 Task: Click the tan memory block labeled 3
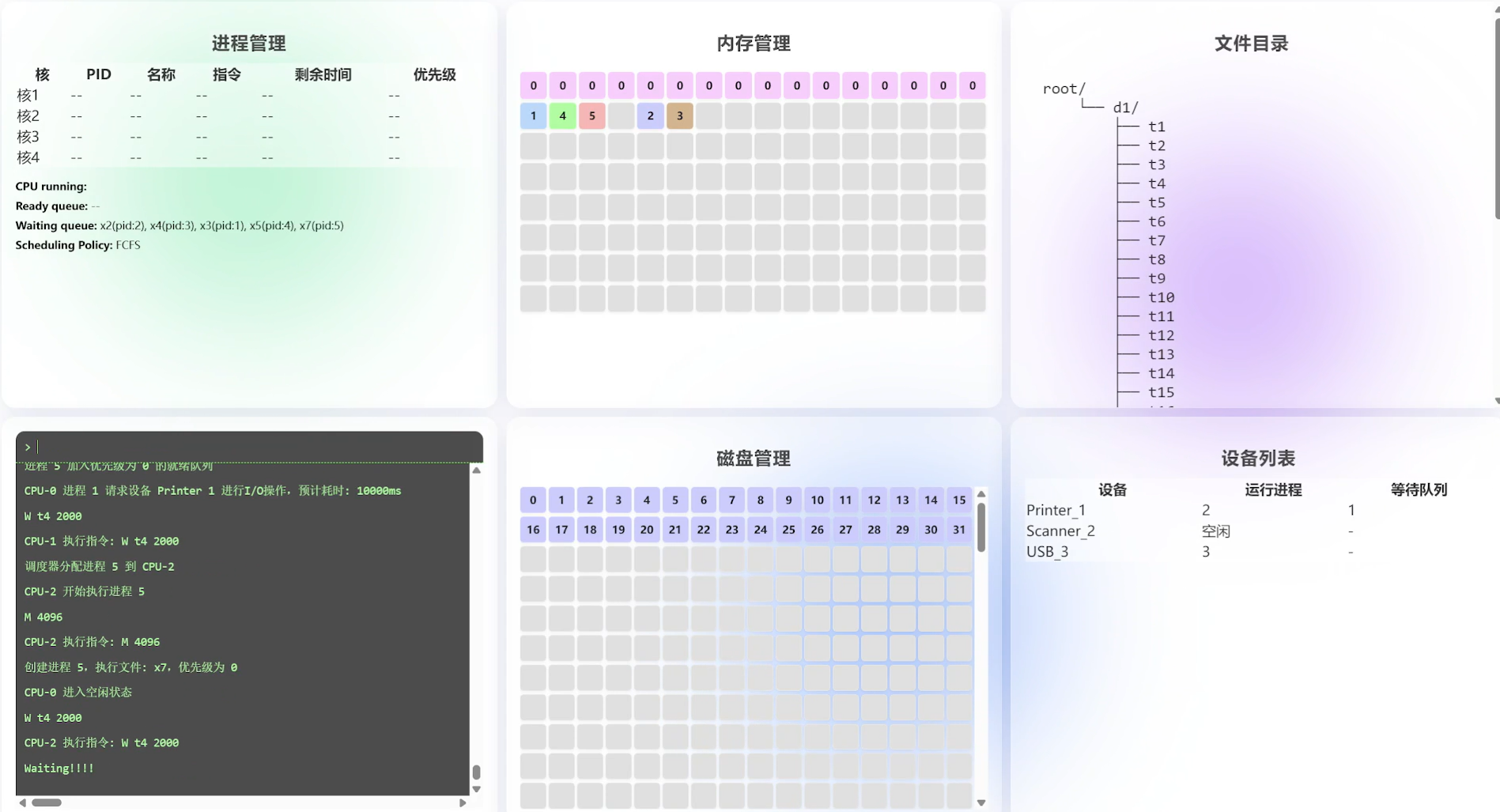click(x=679, y=115)
